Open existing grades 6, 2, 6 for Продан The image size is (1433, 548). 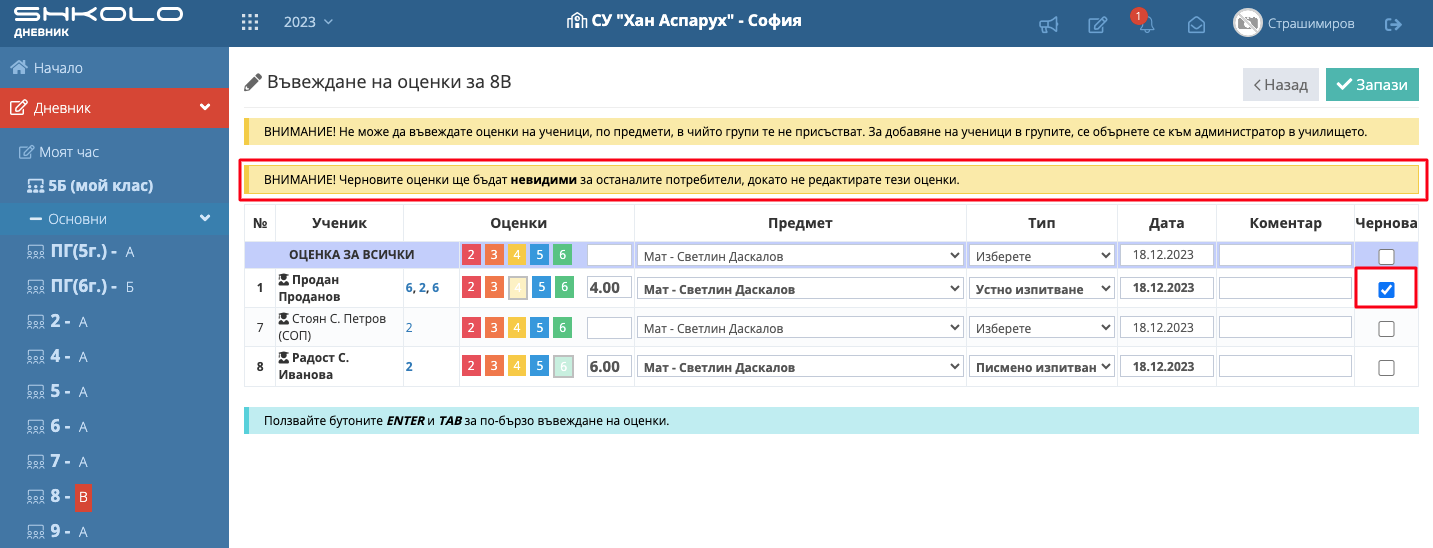pyautogui.click(x=422, y=288)
